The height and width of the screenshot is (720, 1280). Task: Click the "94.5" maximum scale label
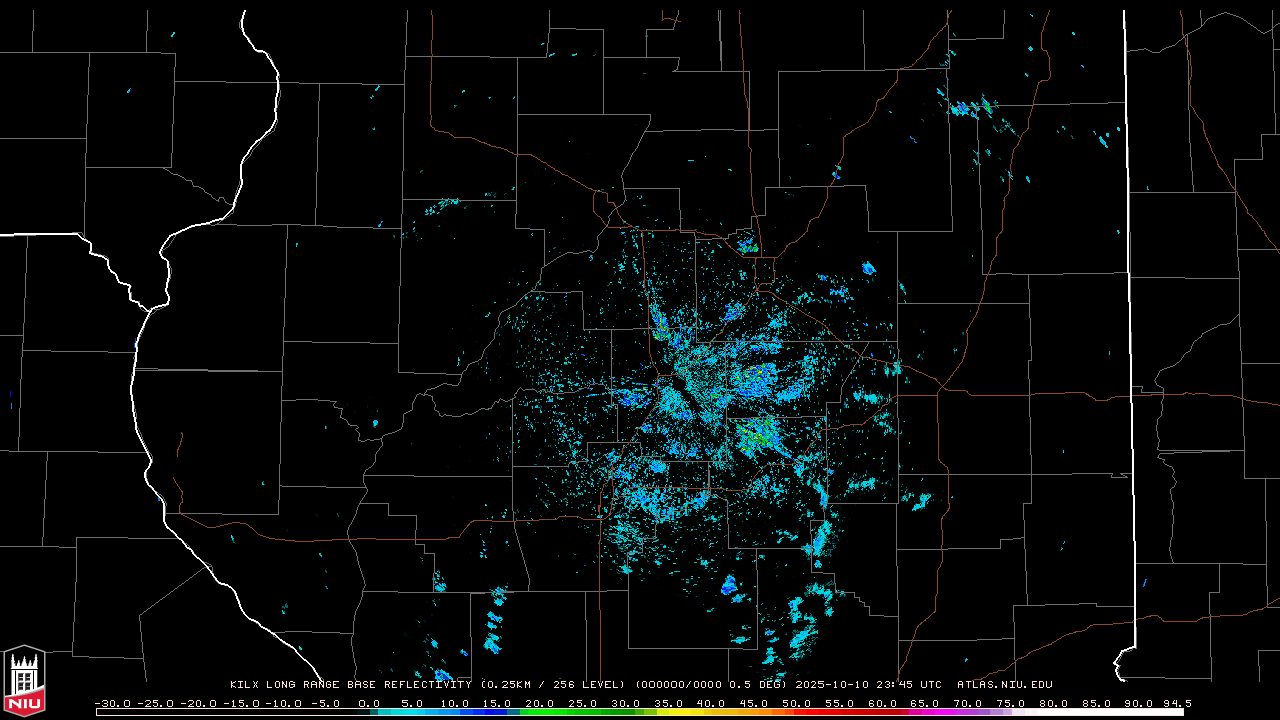pyautogui.click(x=1177, y=703)
